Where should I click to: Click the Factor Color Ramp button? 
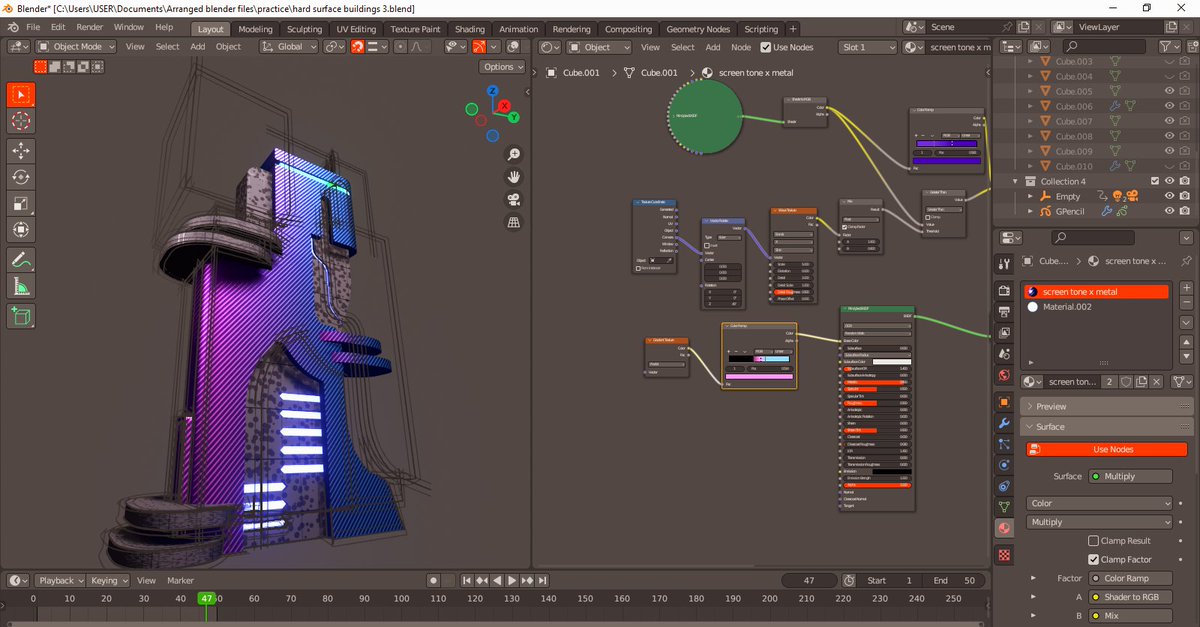tap(1130, 578)
